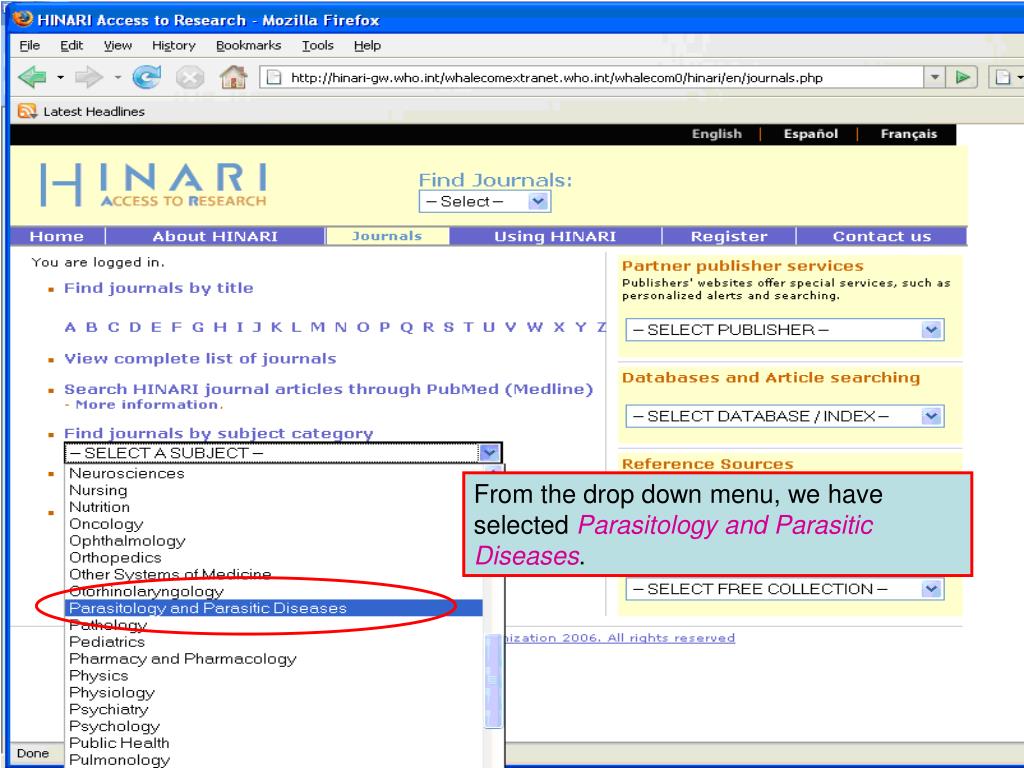Click the Latest Headlines RSS feed icon
1024x768 pixels.
[x=27, y=111]
